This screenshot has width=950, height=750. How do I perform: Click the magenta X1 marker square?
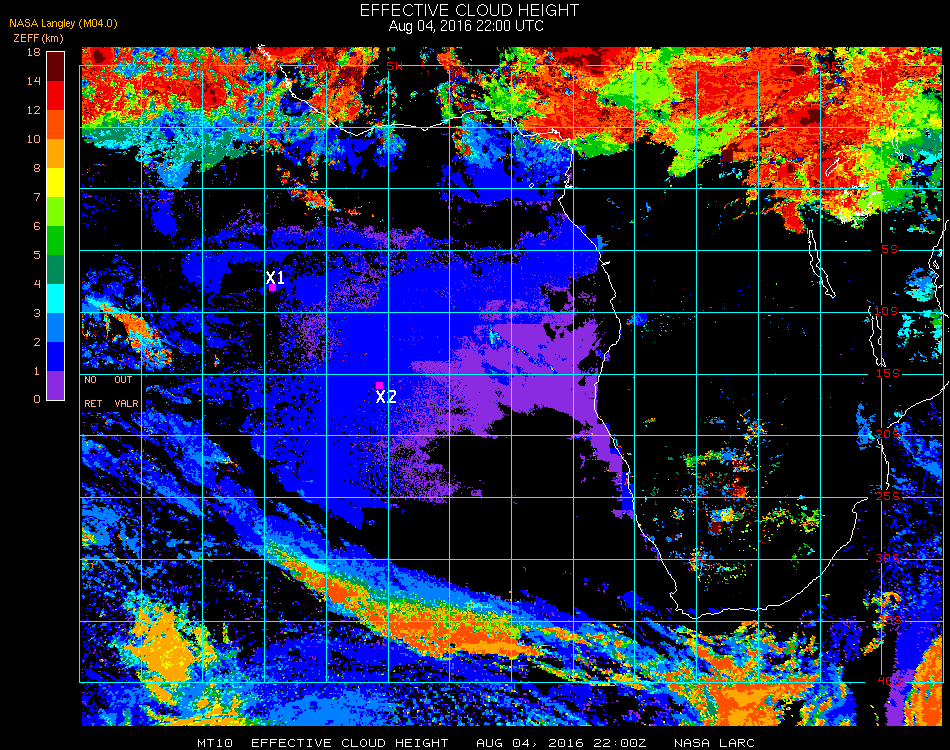click(x=273, y=288)
